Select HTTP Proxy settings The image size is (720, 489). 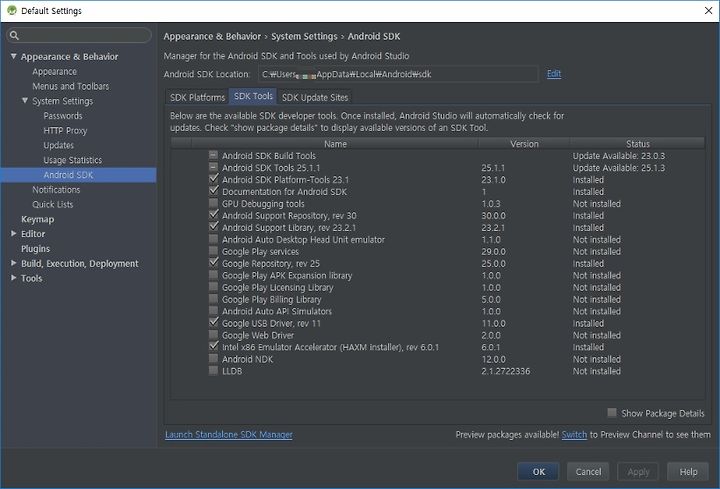click(65, 130)
